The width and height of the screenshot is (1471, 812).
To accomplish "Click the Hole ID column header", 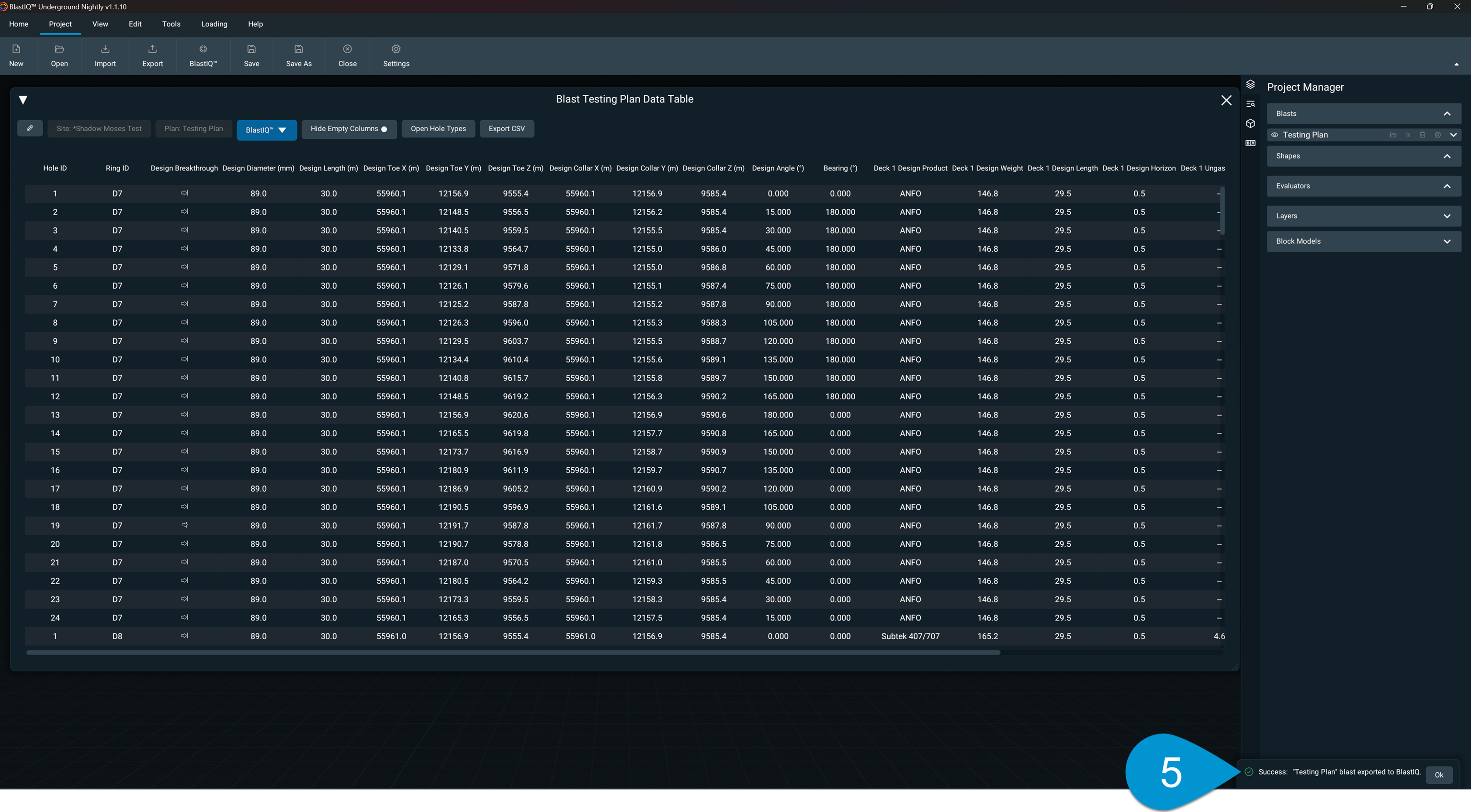I will pyautogui.click(x=55, y=168).
